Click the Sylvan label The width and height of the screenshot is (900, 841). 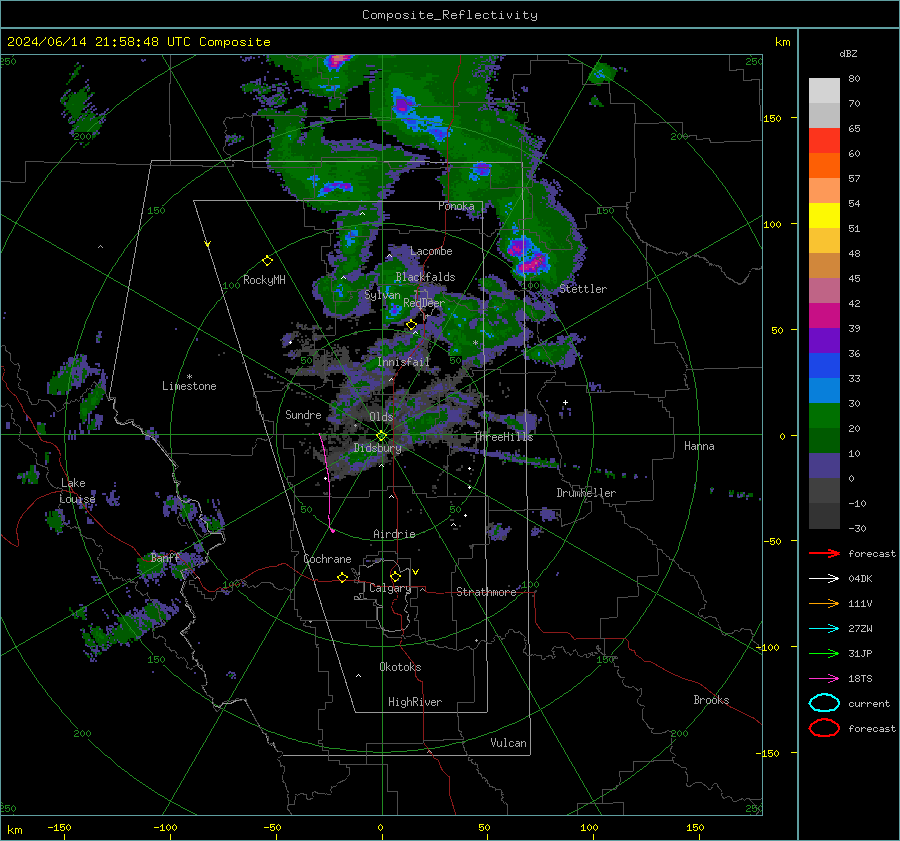click(382, 295)
